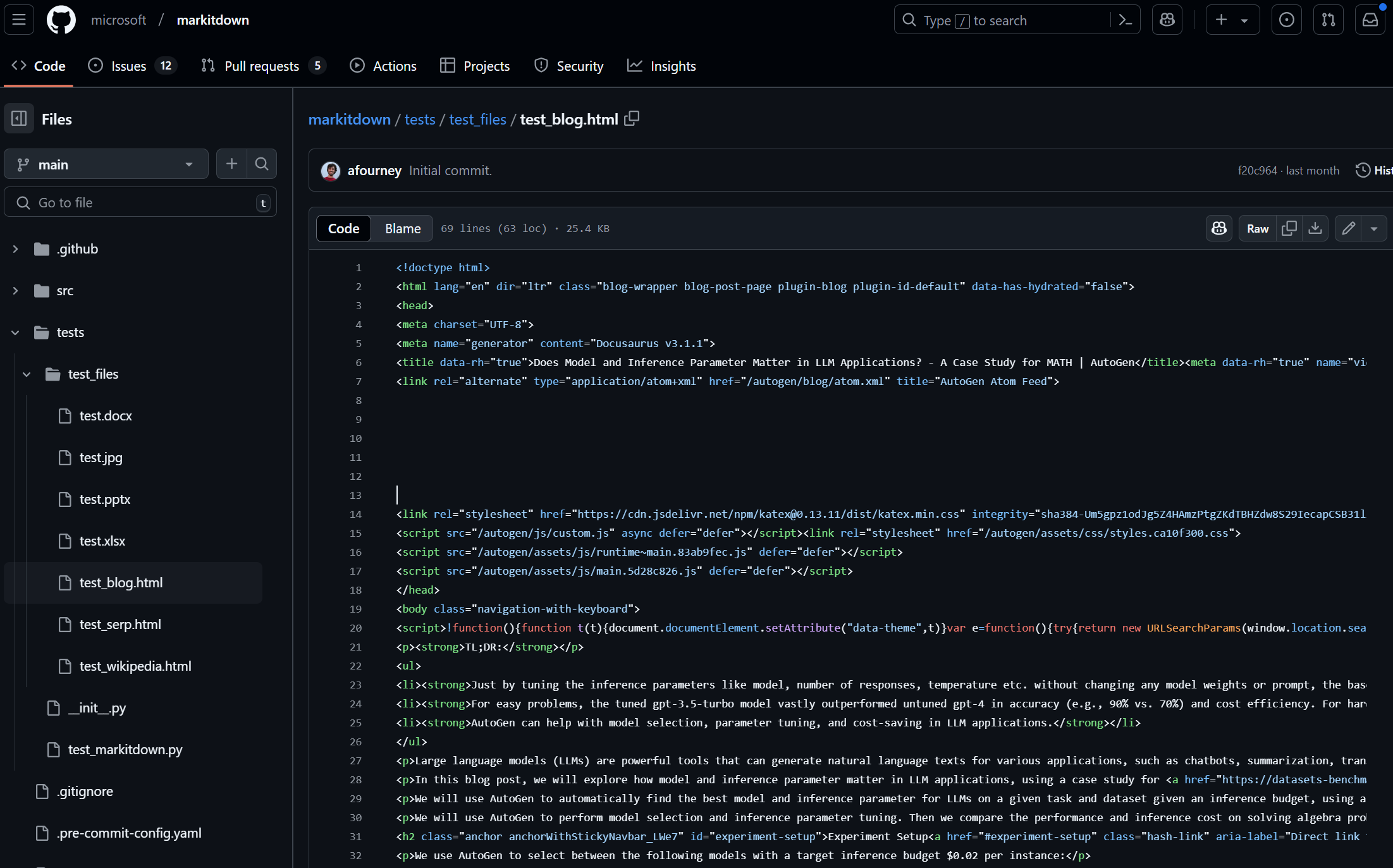Open the notifications inbox

(x=1370, y=20)
